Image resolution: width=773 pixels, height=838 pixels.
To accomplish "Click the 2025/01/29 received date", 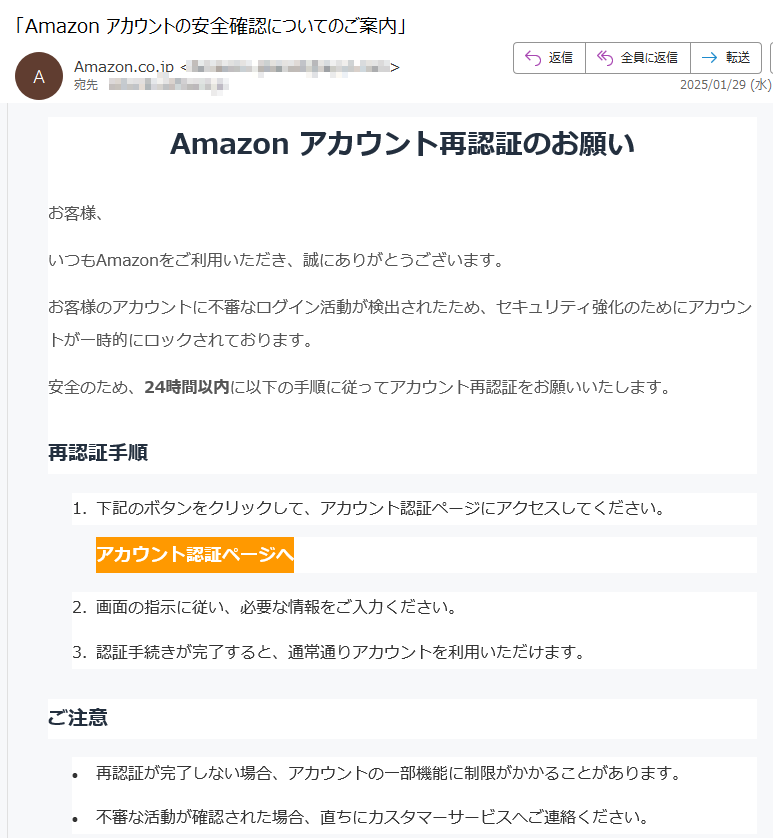I will click(725, 84).
